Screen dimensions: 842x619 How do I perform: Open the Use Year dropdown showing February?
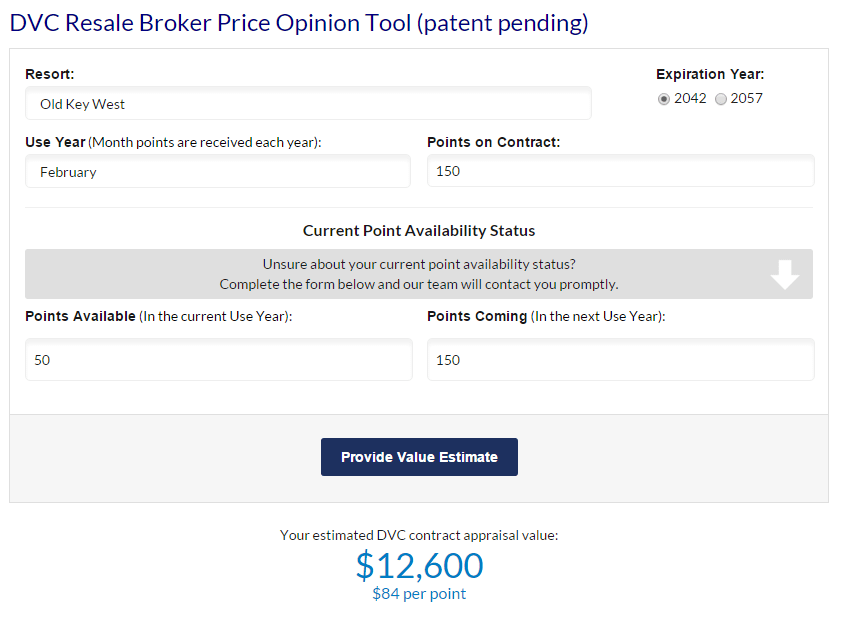[x=218, y=172]
